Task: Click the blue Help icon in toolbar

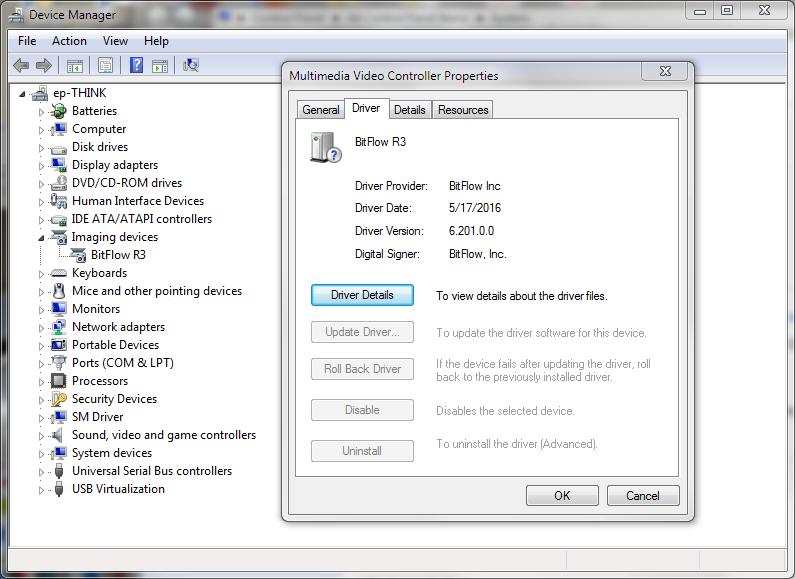Action: point(136,66)
